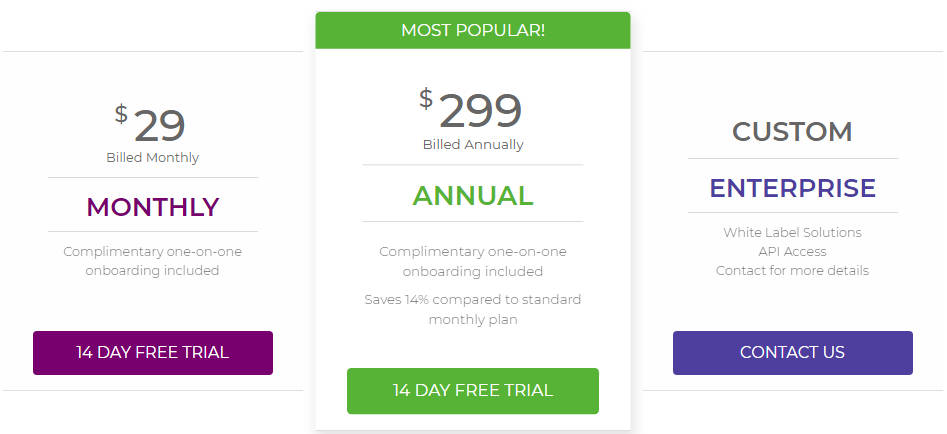Select the White Label Solutions feature line
The width and height of the screenshot is (947, 434).
tap(792, 232)
